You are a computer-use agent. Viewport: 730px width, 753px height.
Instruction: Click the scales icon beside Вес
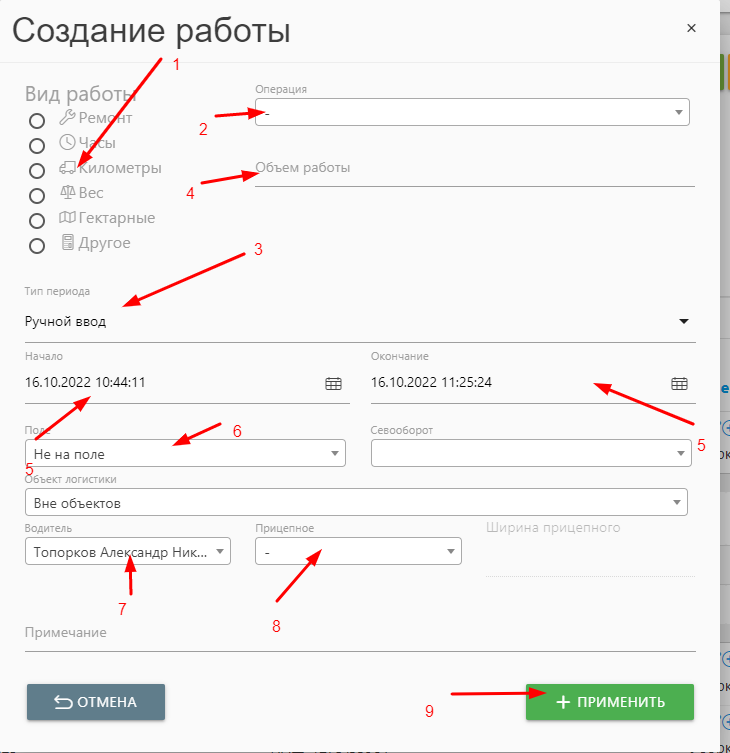(67, 192)
